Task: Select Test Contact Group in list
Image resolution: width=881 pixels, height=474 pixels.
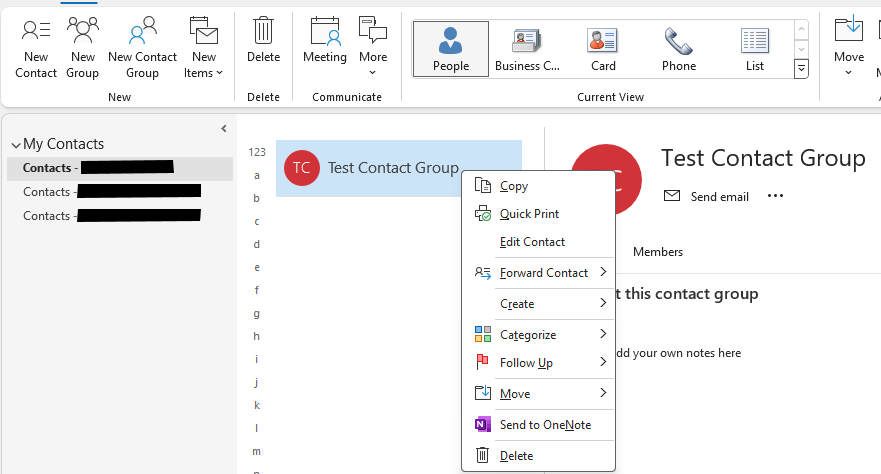Action: (399, 167)
